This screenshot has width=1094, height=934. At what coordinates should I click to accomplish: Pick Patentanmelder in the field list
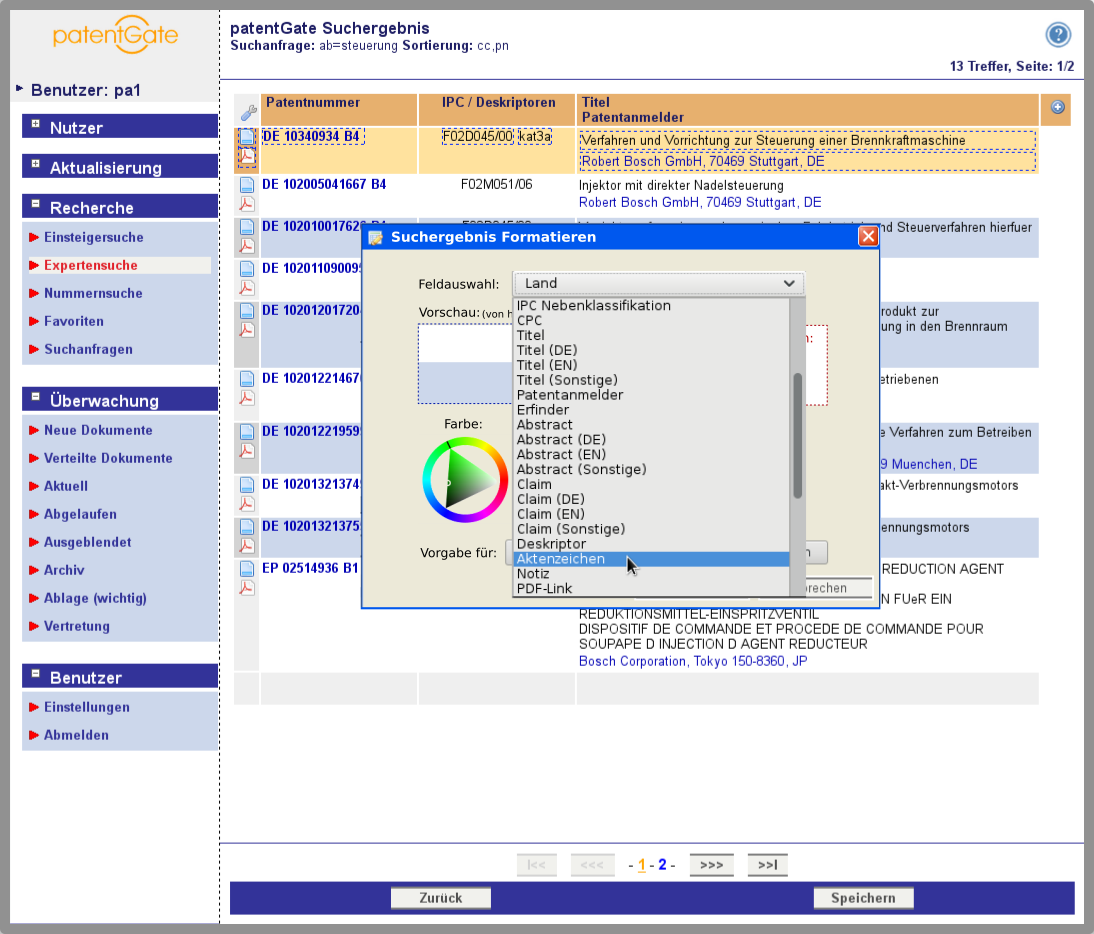click(x=651, y=395)
